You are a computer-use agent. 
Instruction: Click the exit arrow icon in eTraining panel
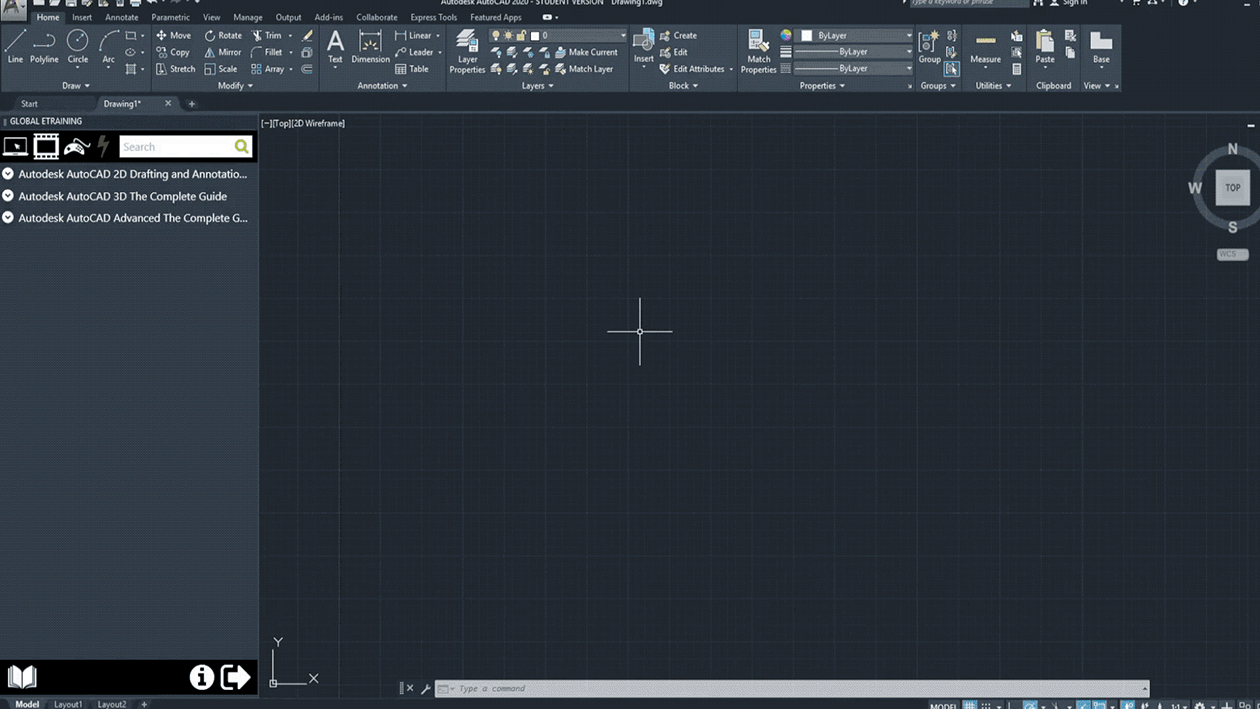(235, 678)
